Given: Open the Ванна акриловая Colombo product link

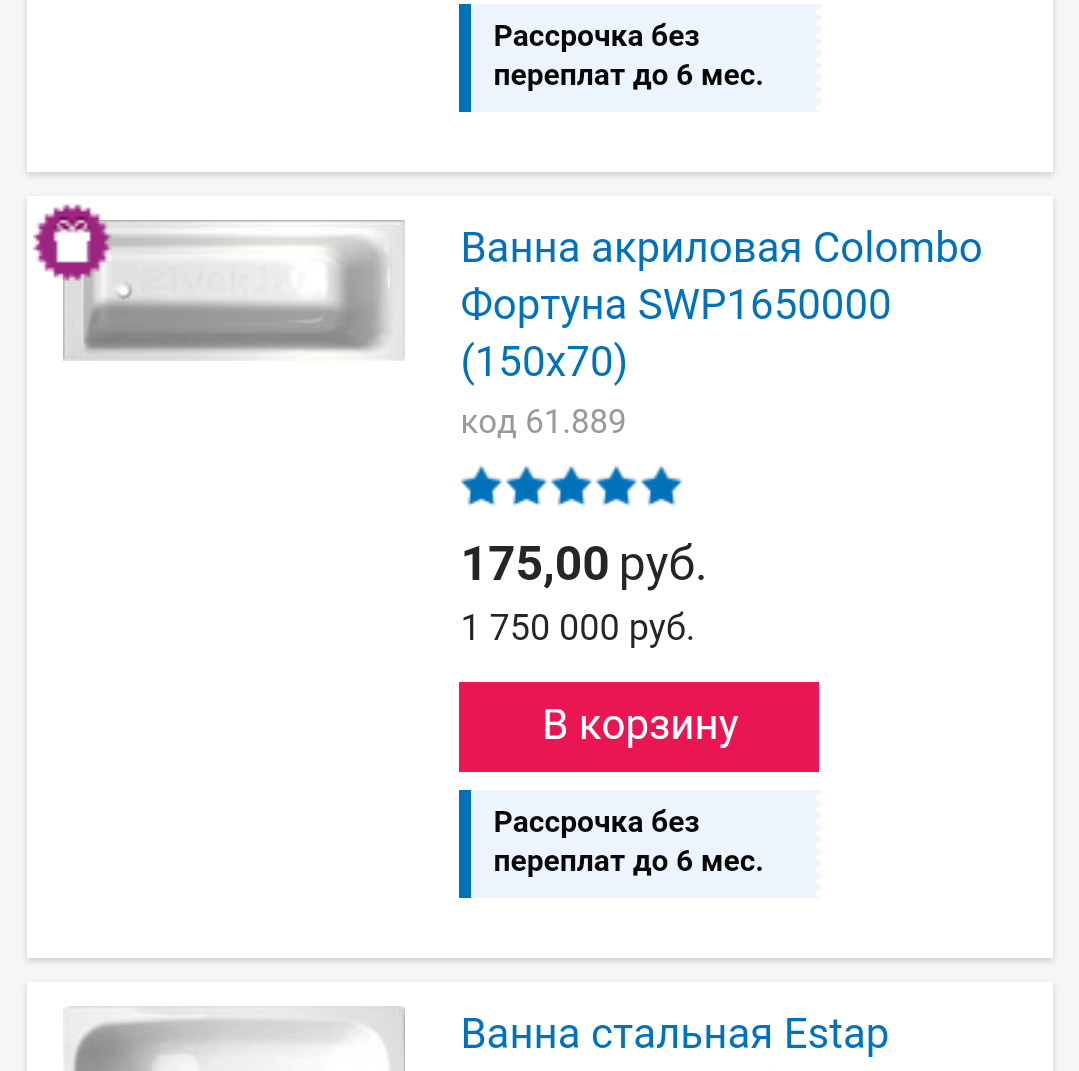Looking at the screenshot, I should pyautogui.click(x=720, y=248).
